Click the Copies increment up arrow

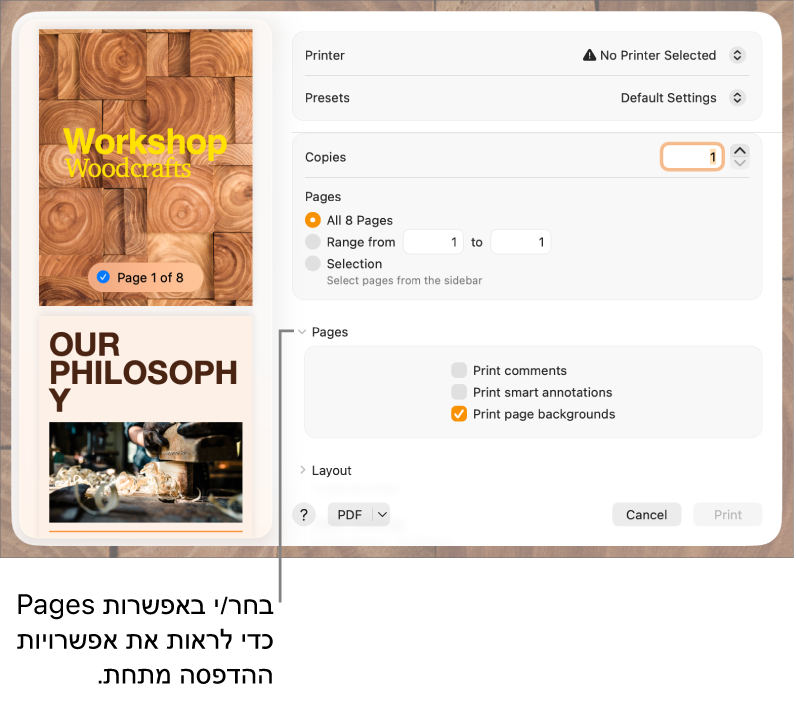(x=740, y=151)
